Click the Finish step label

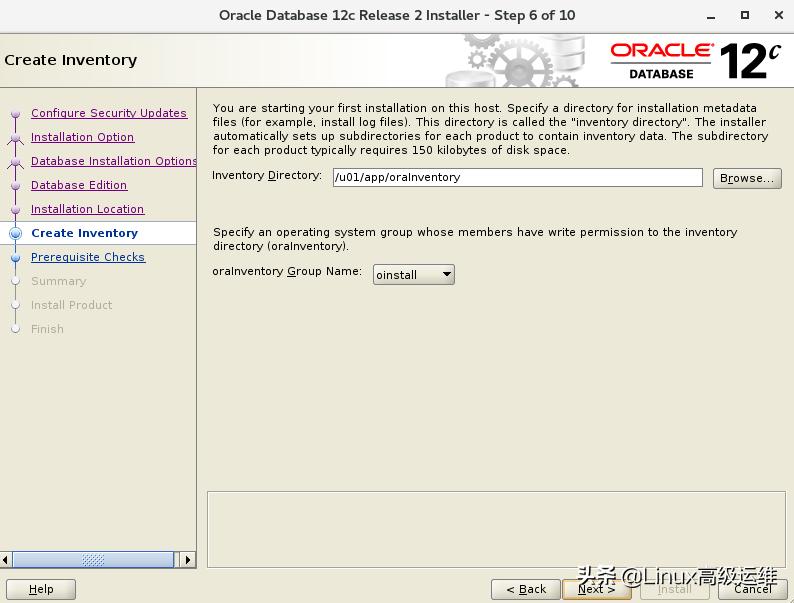pos(47,329)
